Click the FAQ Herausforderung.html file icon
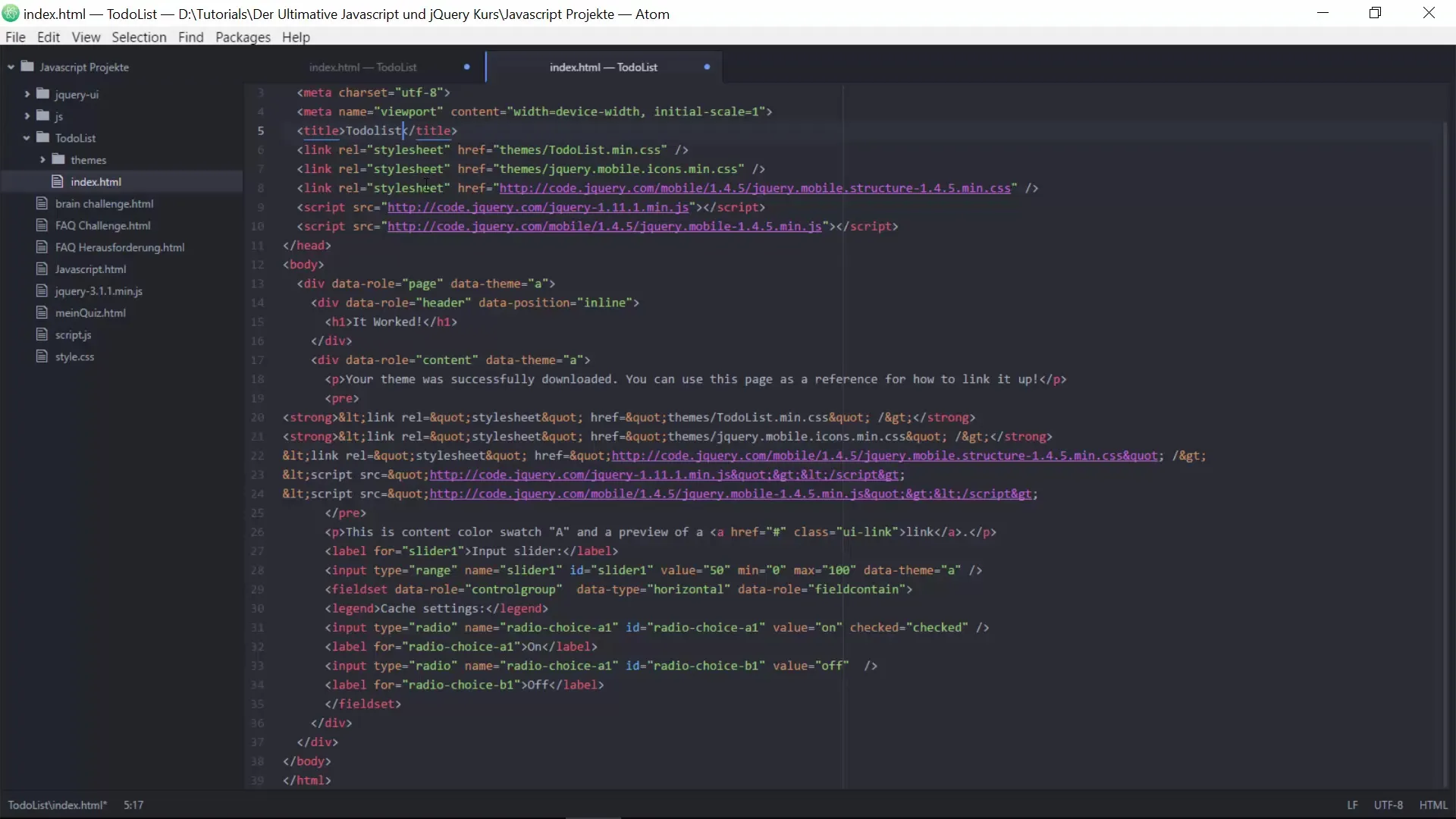 coord(42,247)
